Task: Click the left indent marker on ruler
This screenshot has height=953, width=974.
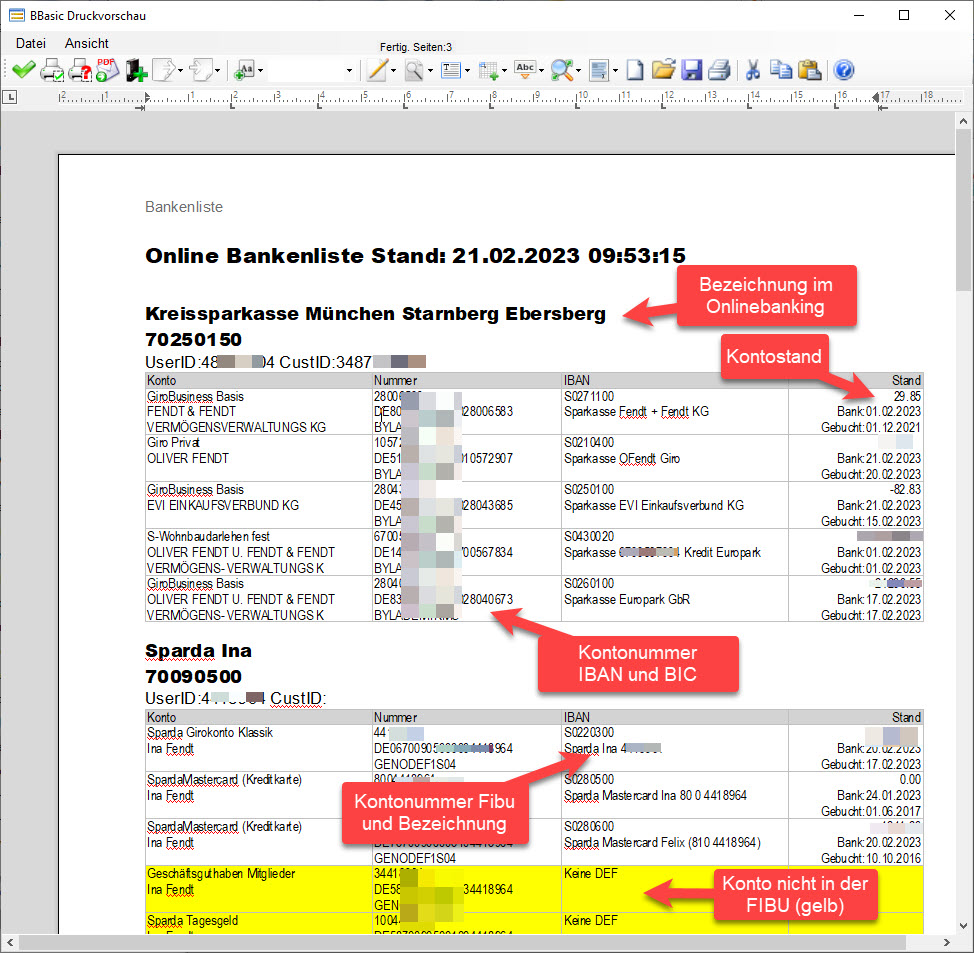Action: point(147,97)
